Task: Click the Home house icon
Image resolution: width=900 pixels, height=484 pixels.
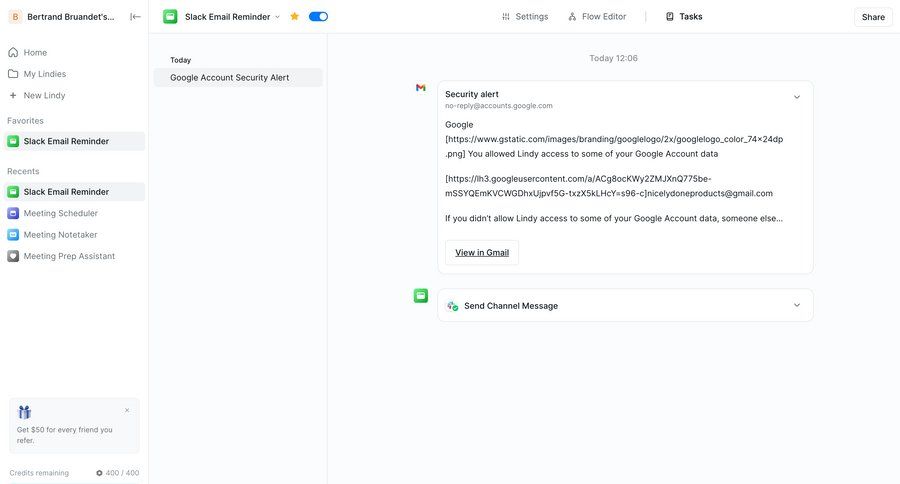Action: coord(13,52)
